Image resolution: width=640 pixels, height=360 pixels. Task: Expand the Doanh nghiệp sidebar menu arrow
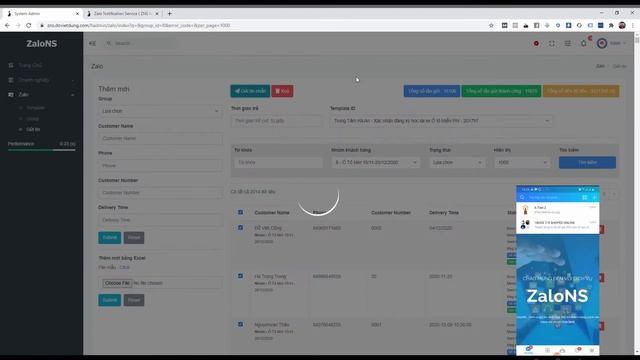point(73,80)
